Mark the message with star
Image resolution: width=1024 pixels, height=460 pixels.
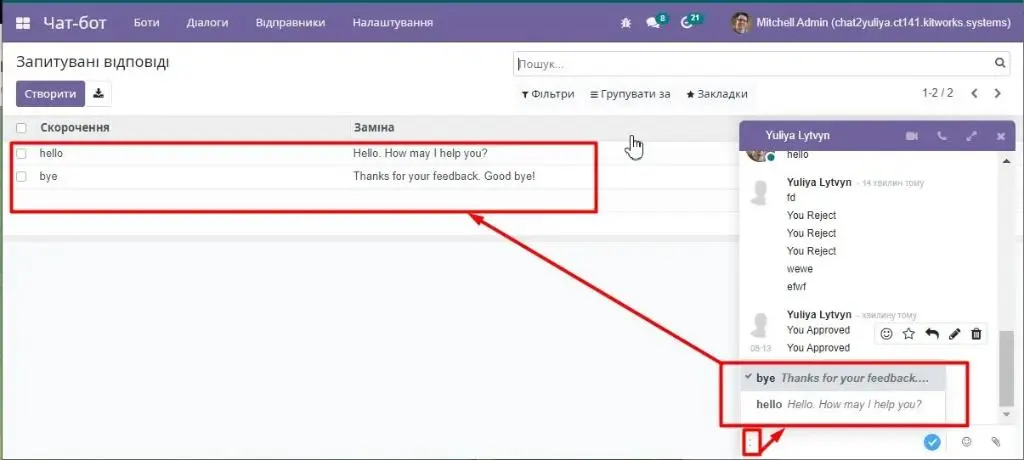[909, 333]
